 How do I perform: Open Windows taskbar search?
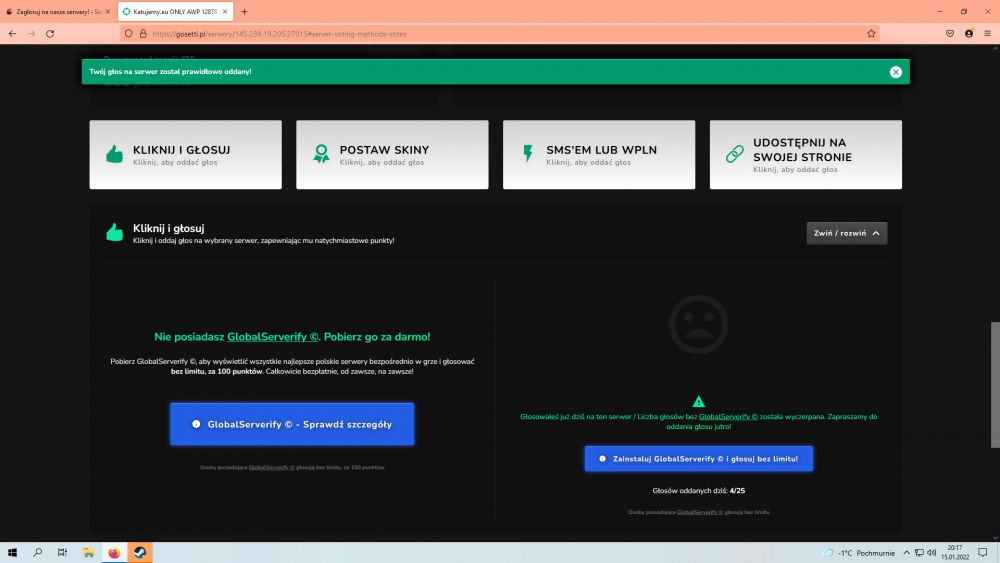point(38,553)
